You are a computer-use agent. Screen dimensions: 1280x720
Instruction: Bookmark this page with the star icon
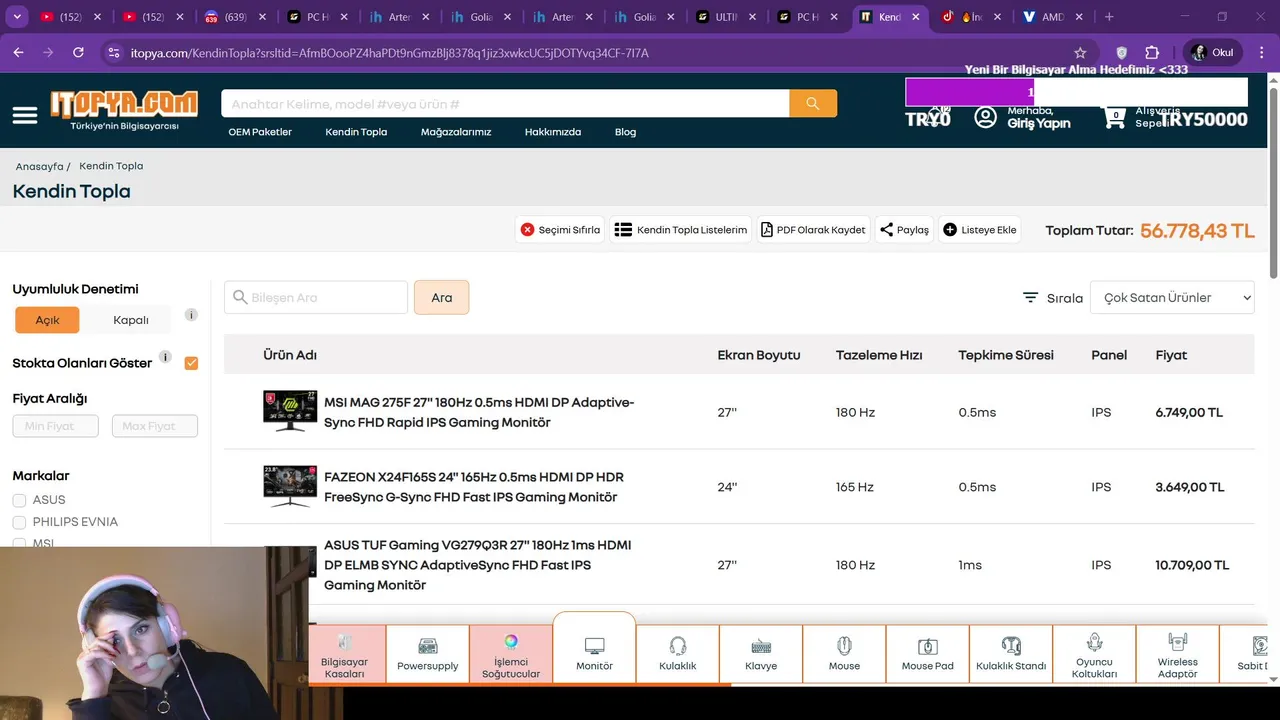(x=1080, y=53)
